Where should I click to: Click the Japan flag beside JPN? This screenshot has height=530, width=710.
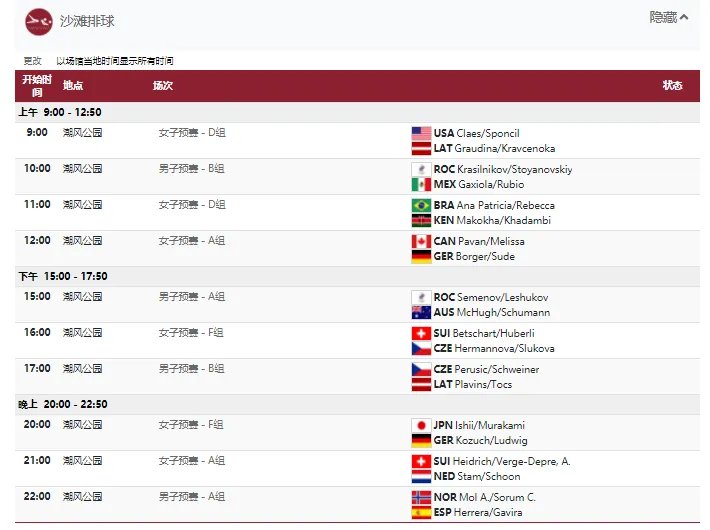coord(421,425)
